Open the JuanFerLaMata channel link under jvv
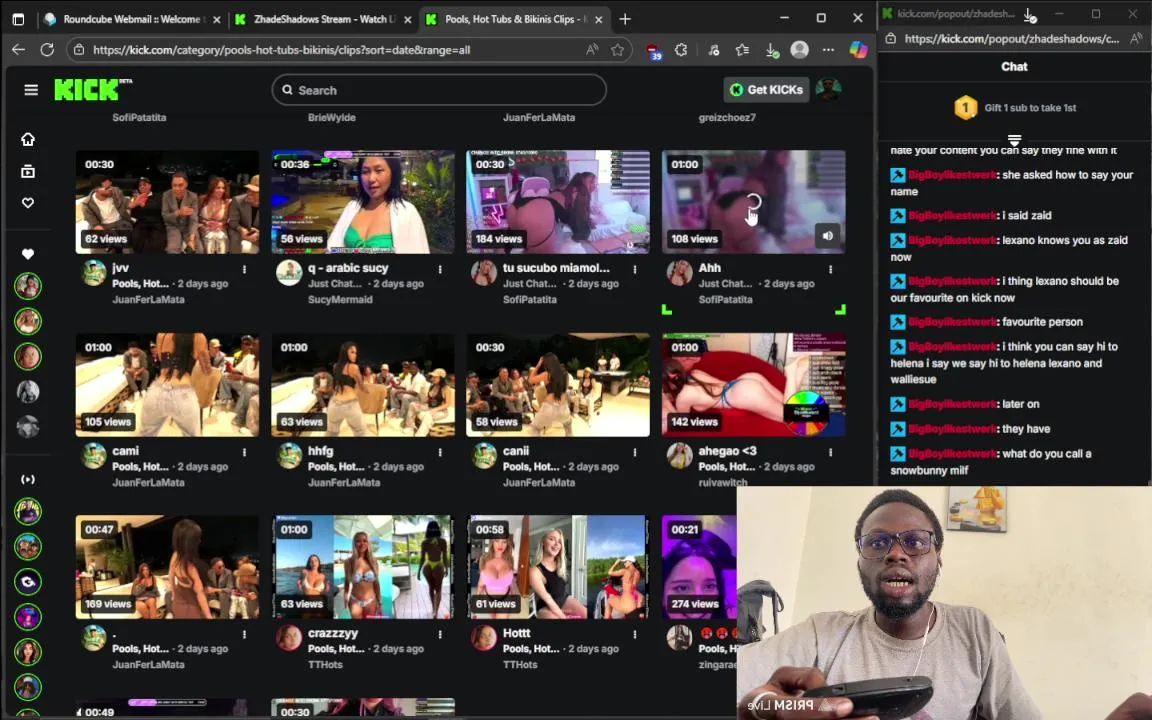This screenshot has width=1152, height=720. click(x=148, y=300)
